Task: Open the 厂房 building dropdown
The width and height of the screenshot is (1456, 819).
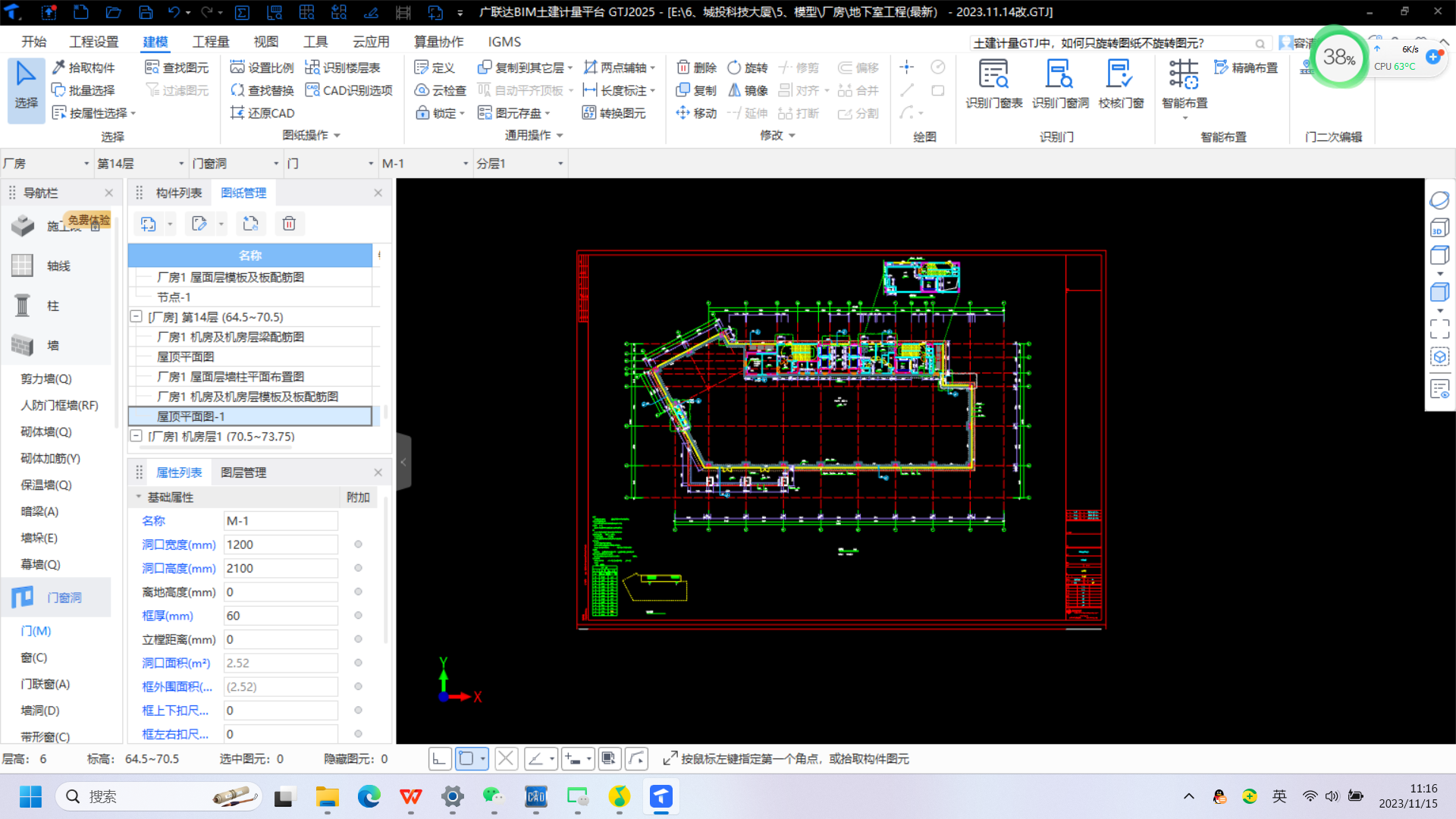Action: 46,163
